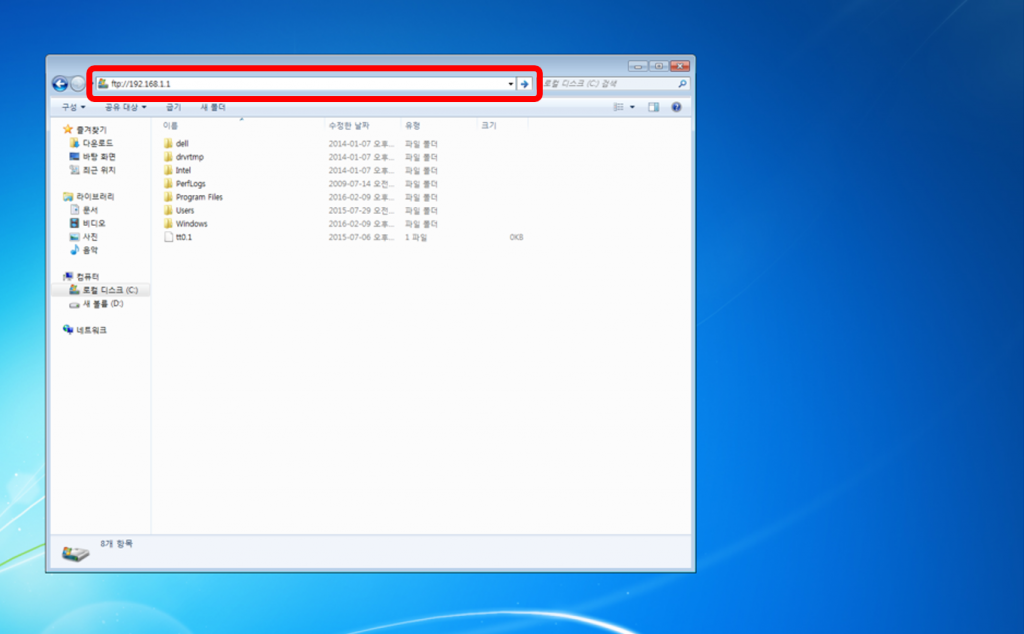This screenshot has height=634, width=1024.
Task: Click the 굽기 toolbar button
Action: [x=173, y=107]
